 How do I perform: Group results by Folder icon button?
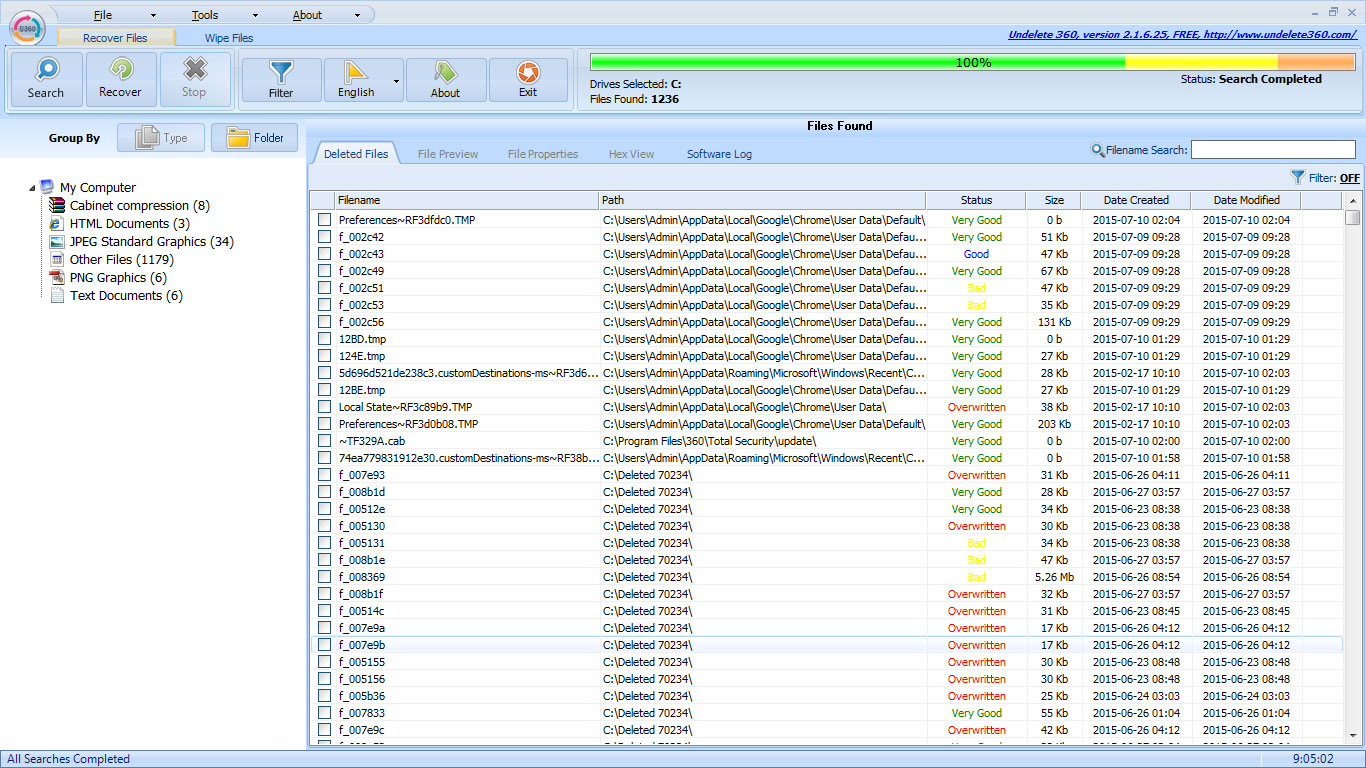(254, 138)
